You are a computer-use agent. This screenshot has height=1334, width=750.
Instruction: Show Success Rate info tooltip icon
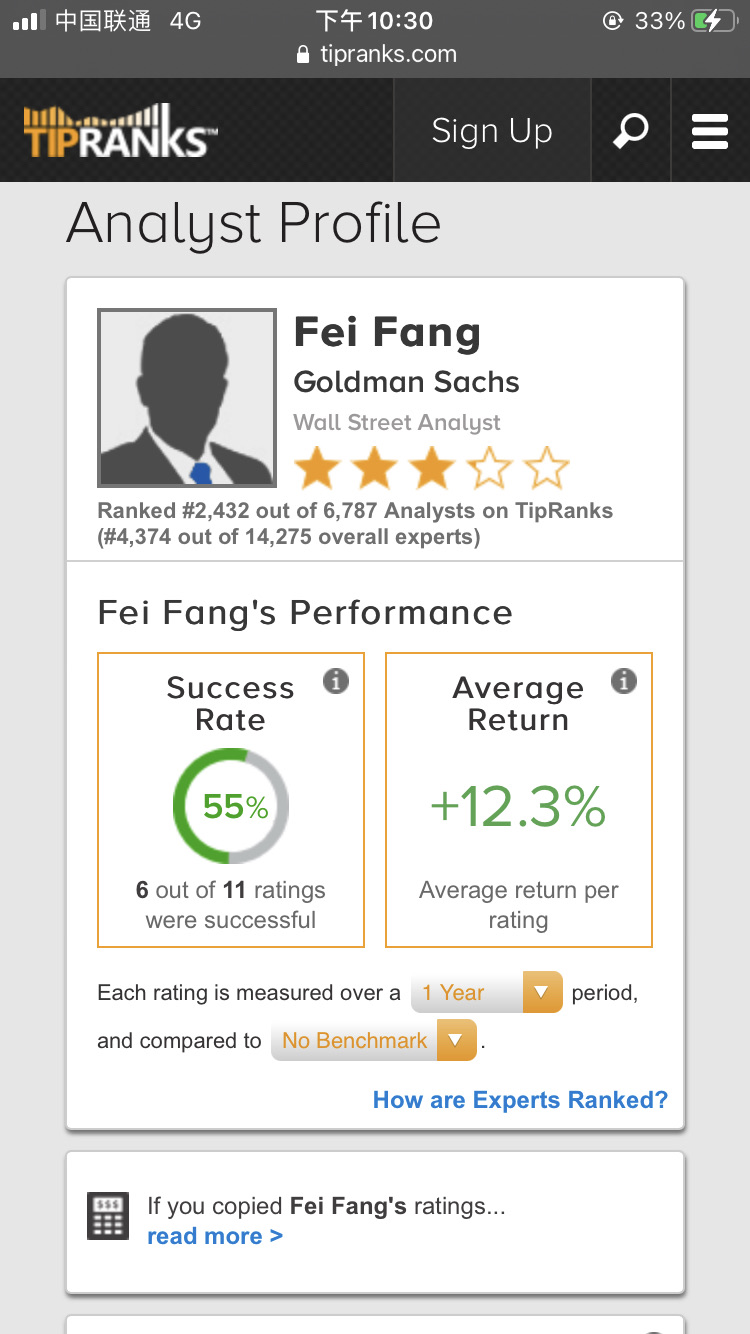point(336,681)
